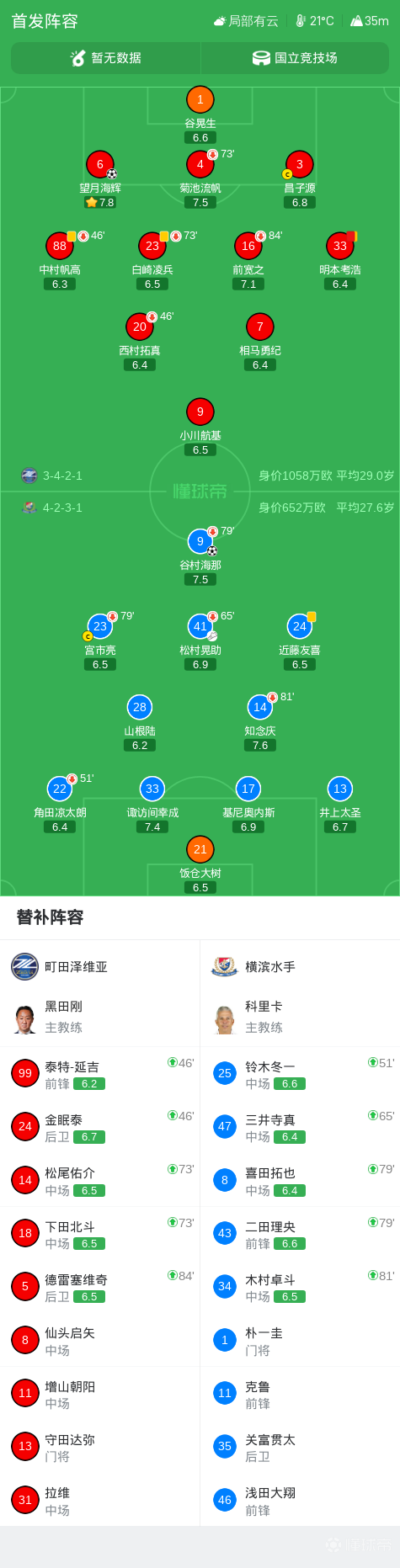Open 横滨水手 team crest in substitutes

pos(225,966)
